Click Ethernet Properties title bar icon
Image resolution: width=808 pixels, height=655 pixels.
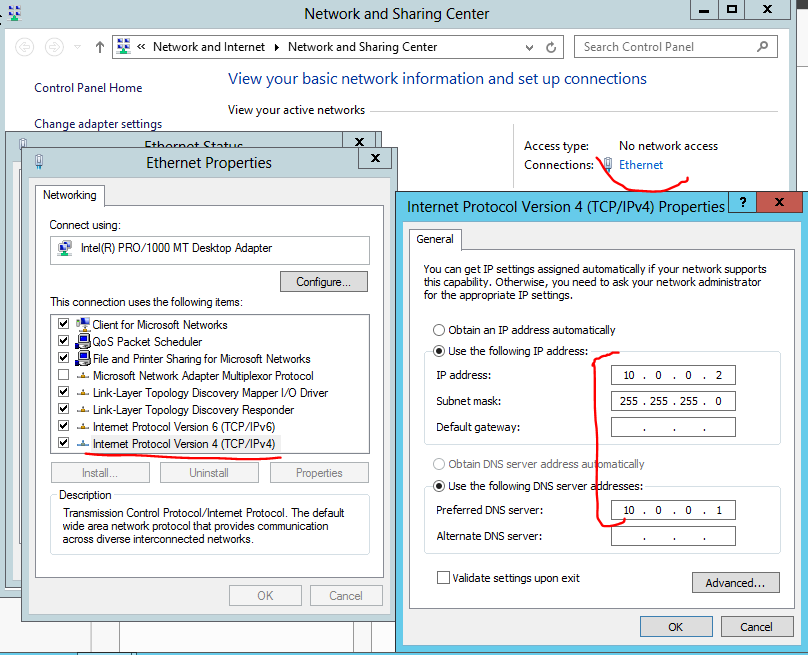pyautogui.click(x=39, y=162)
